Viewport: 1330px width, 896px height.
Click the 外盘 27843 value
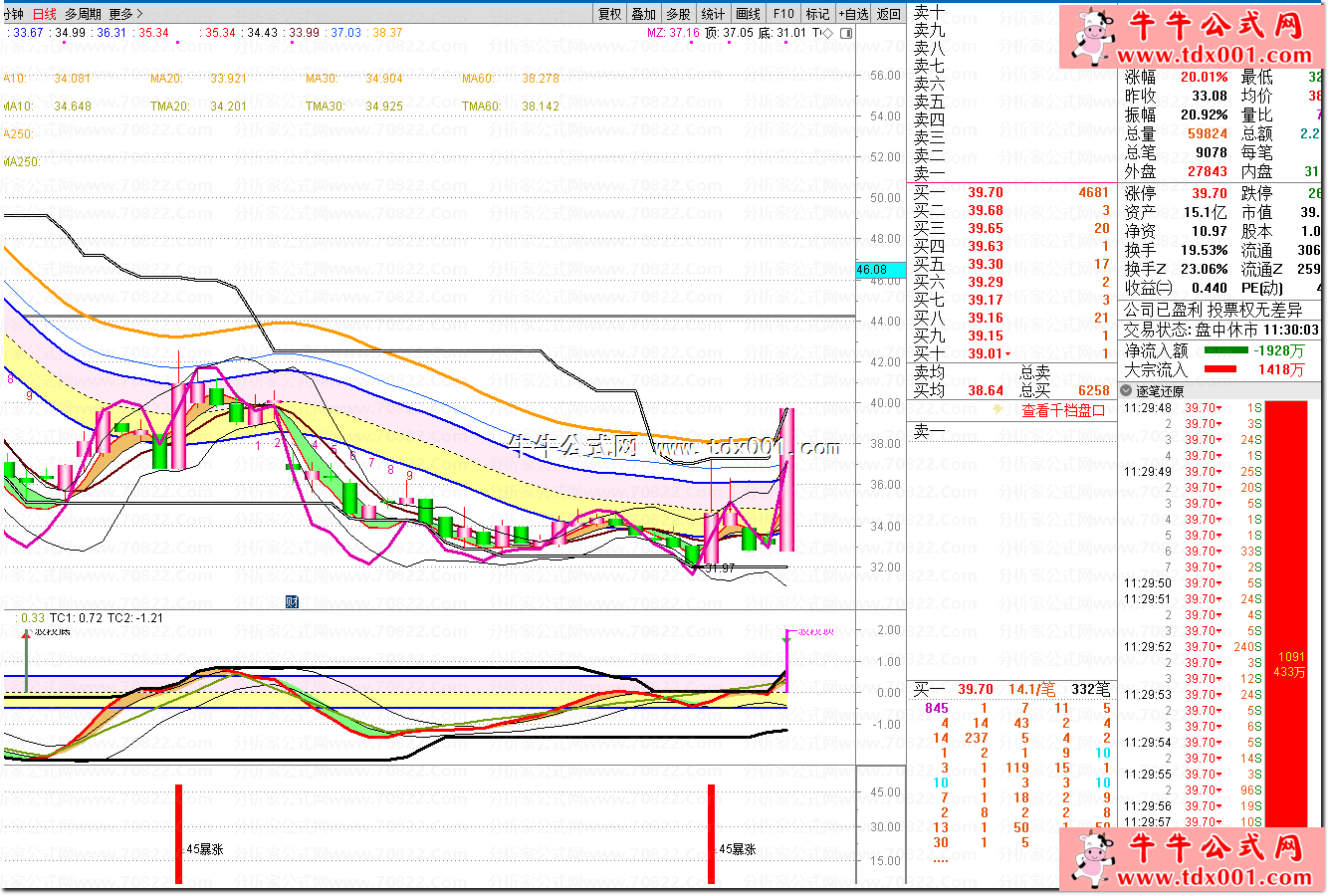(1208, 172)
